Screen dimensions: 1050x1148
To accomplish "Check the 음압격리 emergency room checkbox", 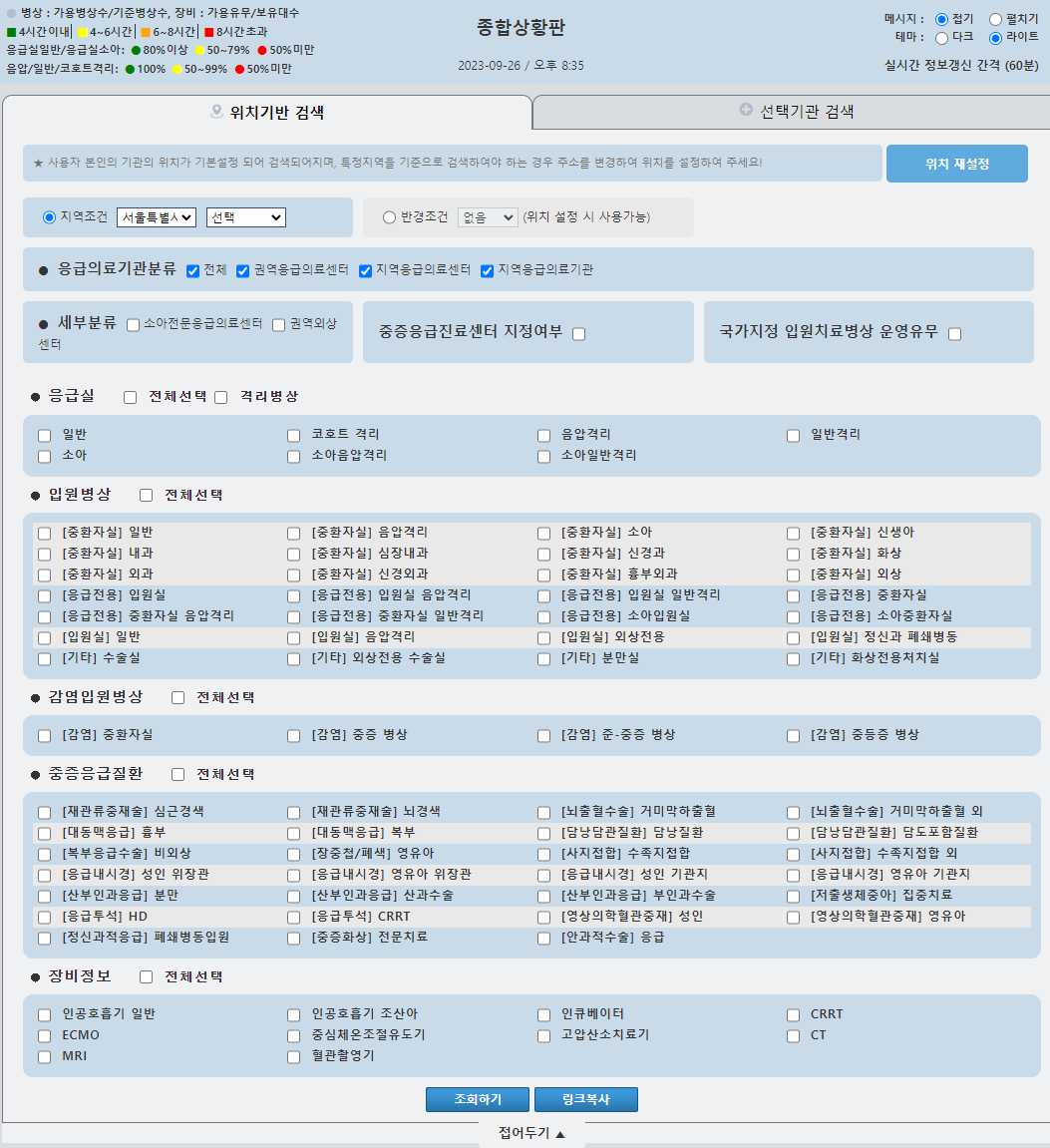I will (544, 436).
